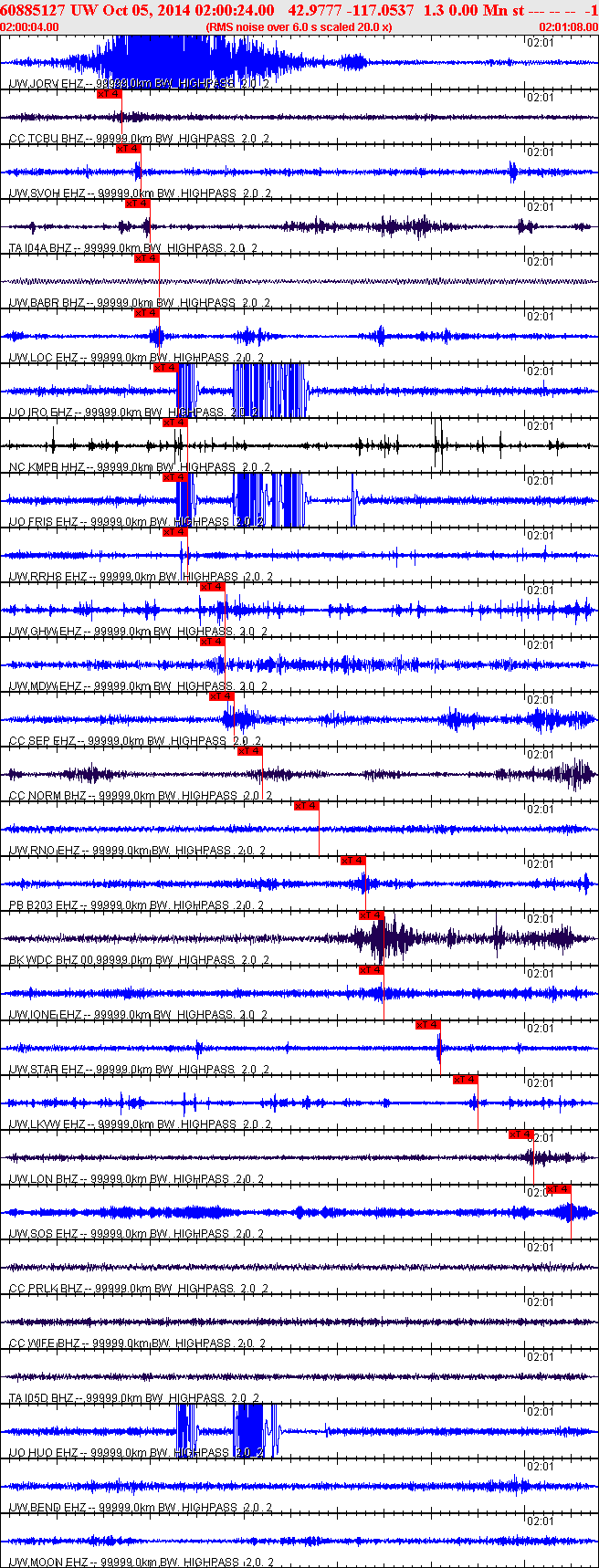Click the xT 4 pick flag on CC.TCBU trace
599x1568 pixels.
coord(109,94)
